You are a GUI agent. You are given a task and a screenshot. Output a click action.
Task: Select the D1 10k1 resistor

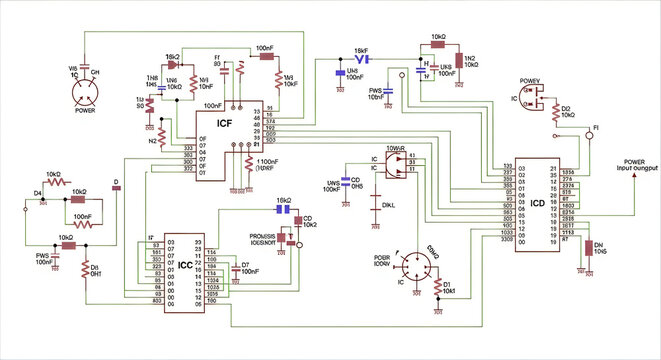[x=438, y=286]
